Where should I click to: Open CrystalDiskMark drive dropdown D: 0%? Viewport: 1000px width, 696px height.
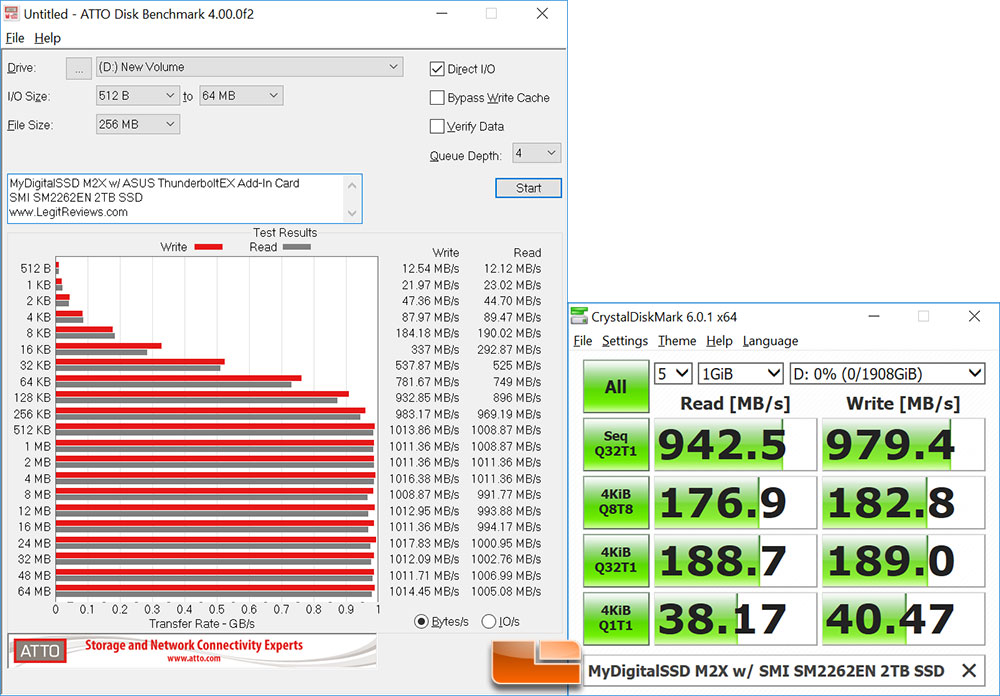pyautogui.click(x=887, y=374)
